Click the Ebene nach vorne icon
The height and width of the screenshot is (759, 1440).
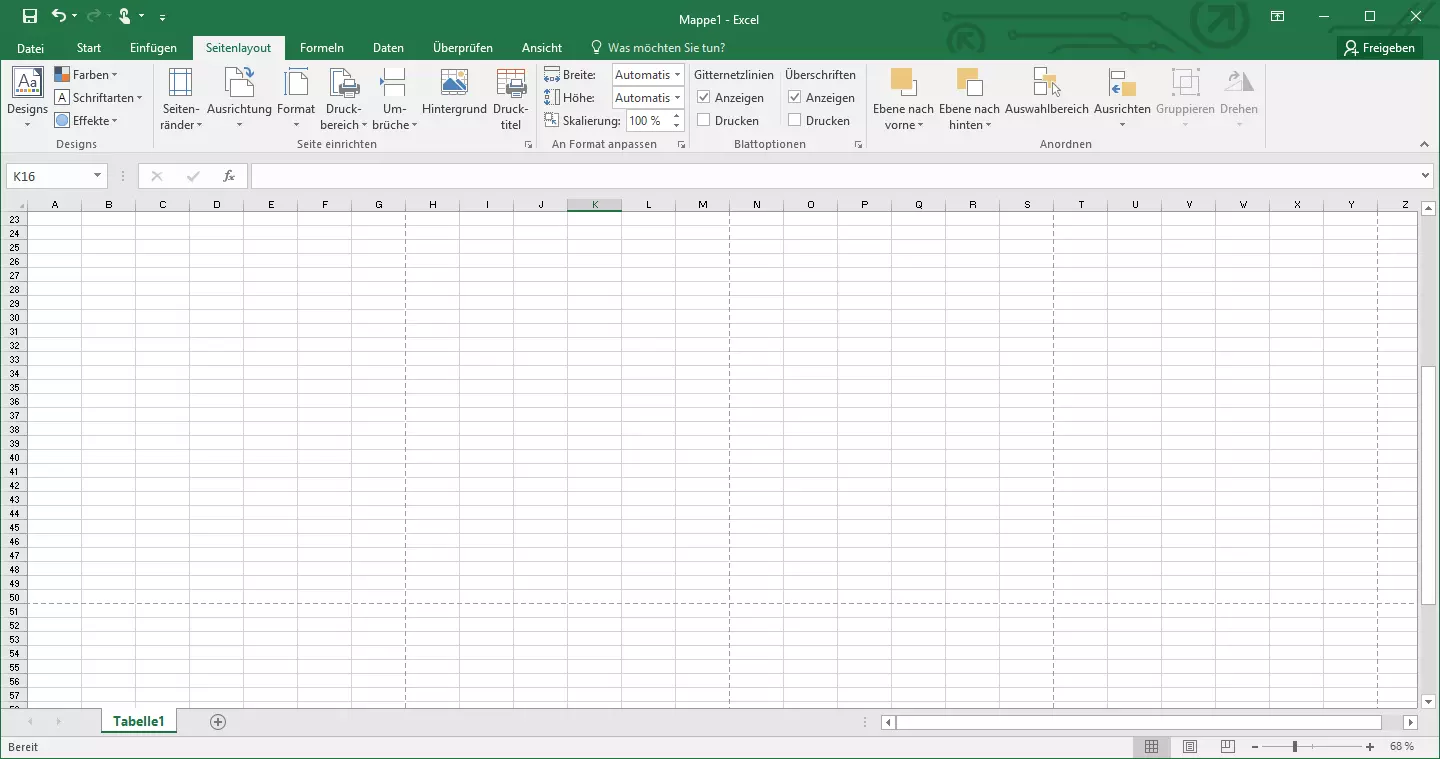[x=903, y=83]
